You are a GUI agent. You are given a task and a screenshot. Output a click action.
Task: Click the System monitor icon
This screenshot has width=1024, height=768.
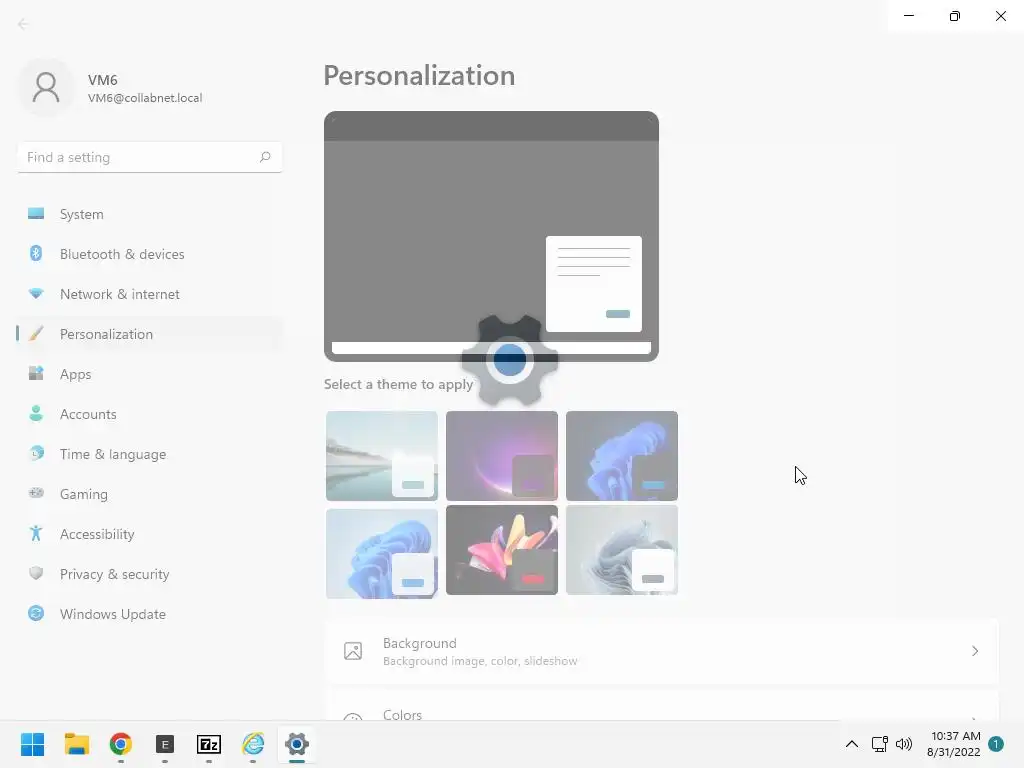click(x=36, y=214)
